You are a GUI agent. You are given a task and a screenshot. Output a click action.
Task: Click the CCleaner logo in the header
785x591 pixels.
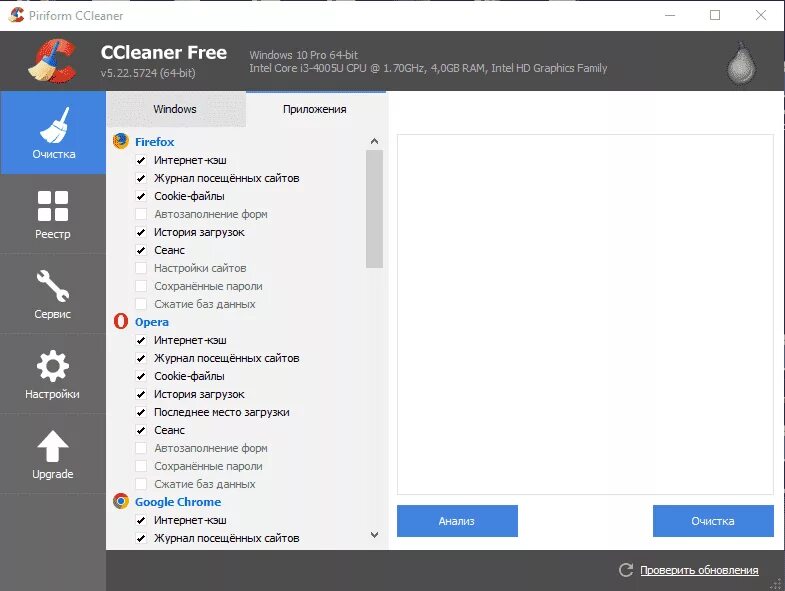tap(53, 61)
